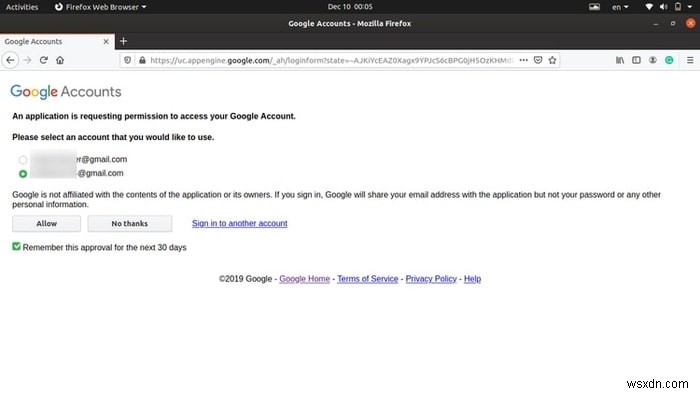Open Firefox Web Browser app menu

100,7
